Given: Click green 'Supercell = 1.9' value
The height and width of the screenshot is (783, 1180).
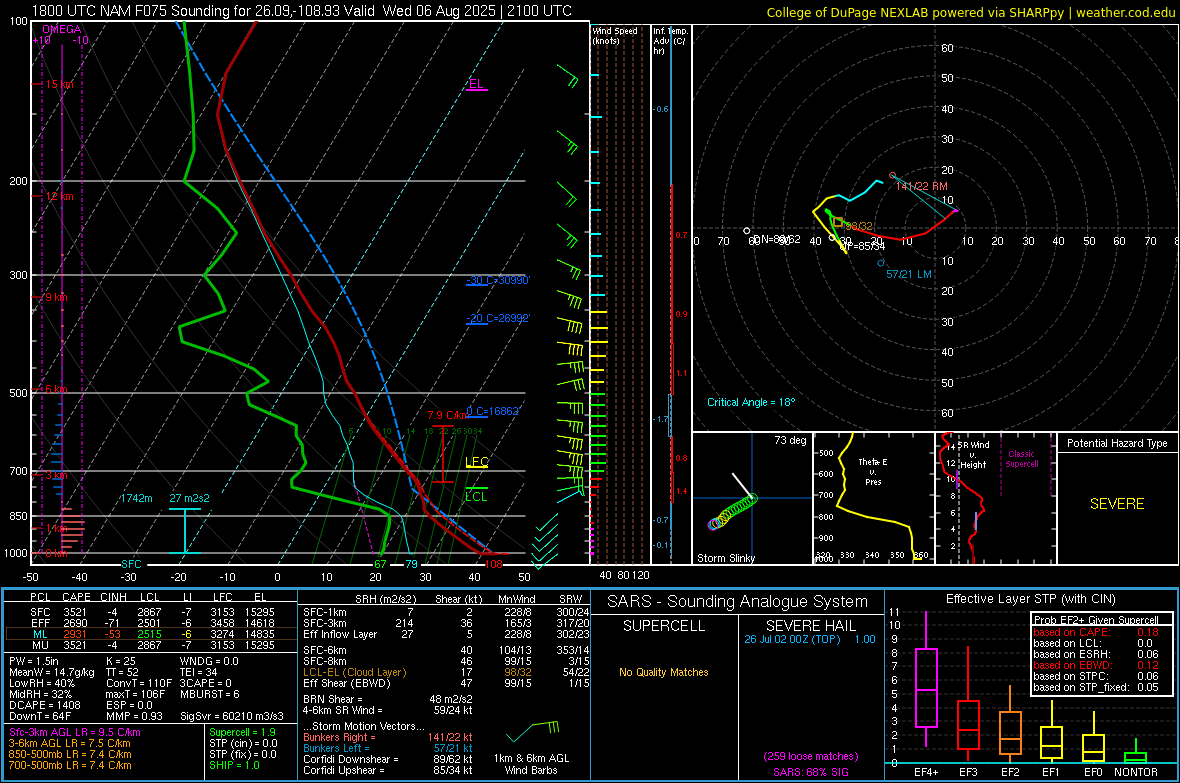Looking at the screenshot, I should click(x=242, y=733).
